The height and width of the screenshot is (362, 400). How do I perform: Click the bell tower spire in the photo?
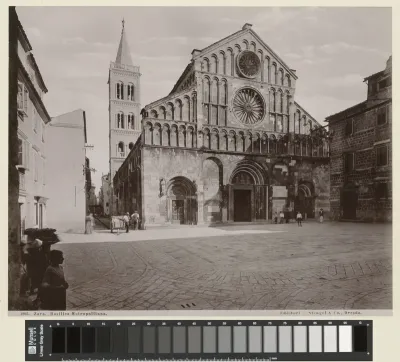(x=124, y=43)
